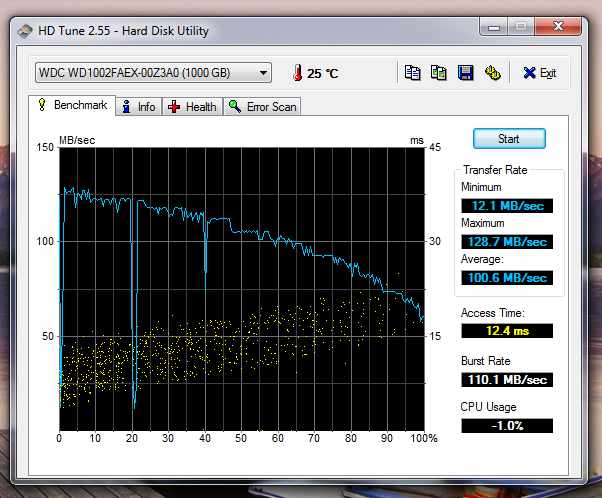
Task: Open the options settings icon
Action: 493,73
